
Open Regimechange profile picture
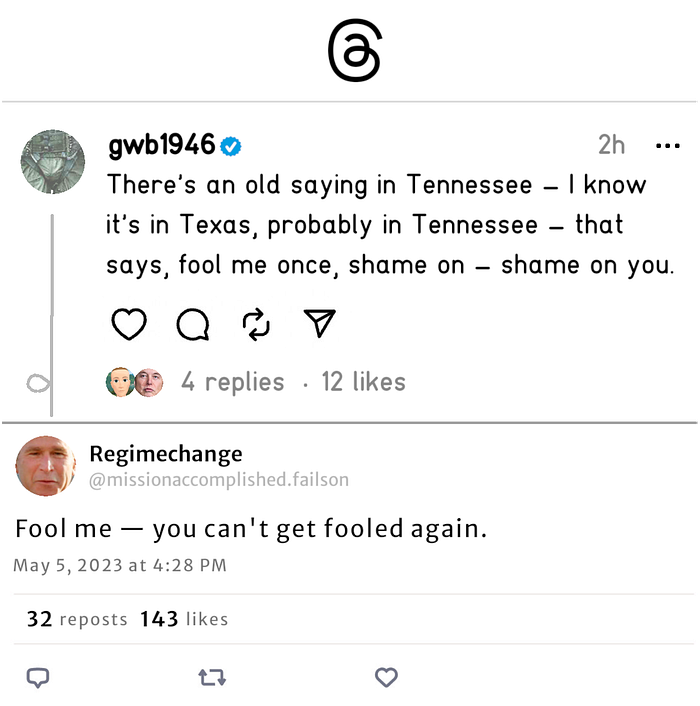(45, 466)
